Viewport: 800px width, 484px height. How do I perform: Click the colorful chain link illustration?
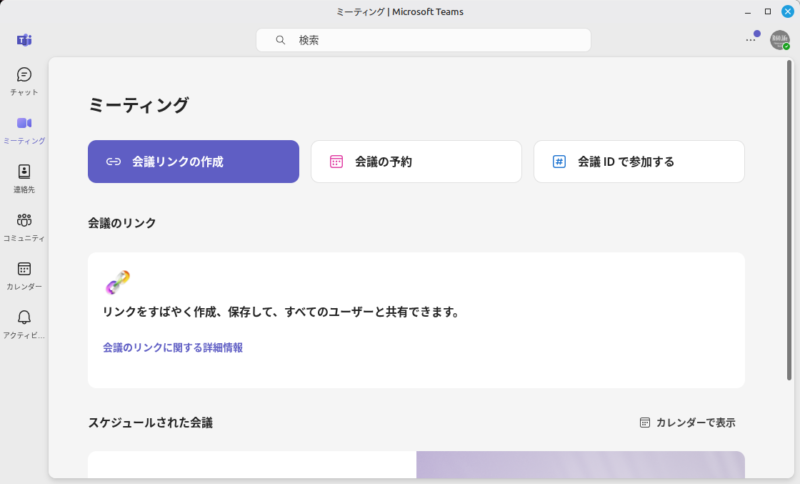[118, 283]
